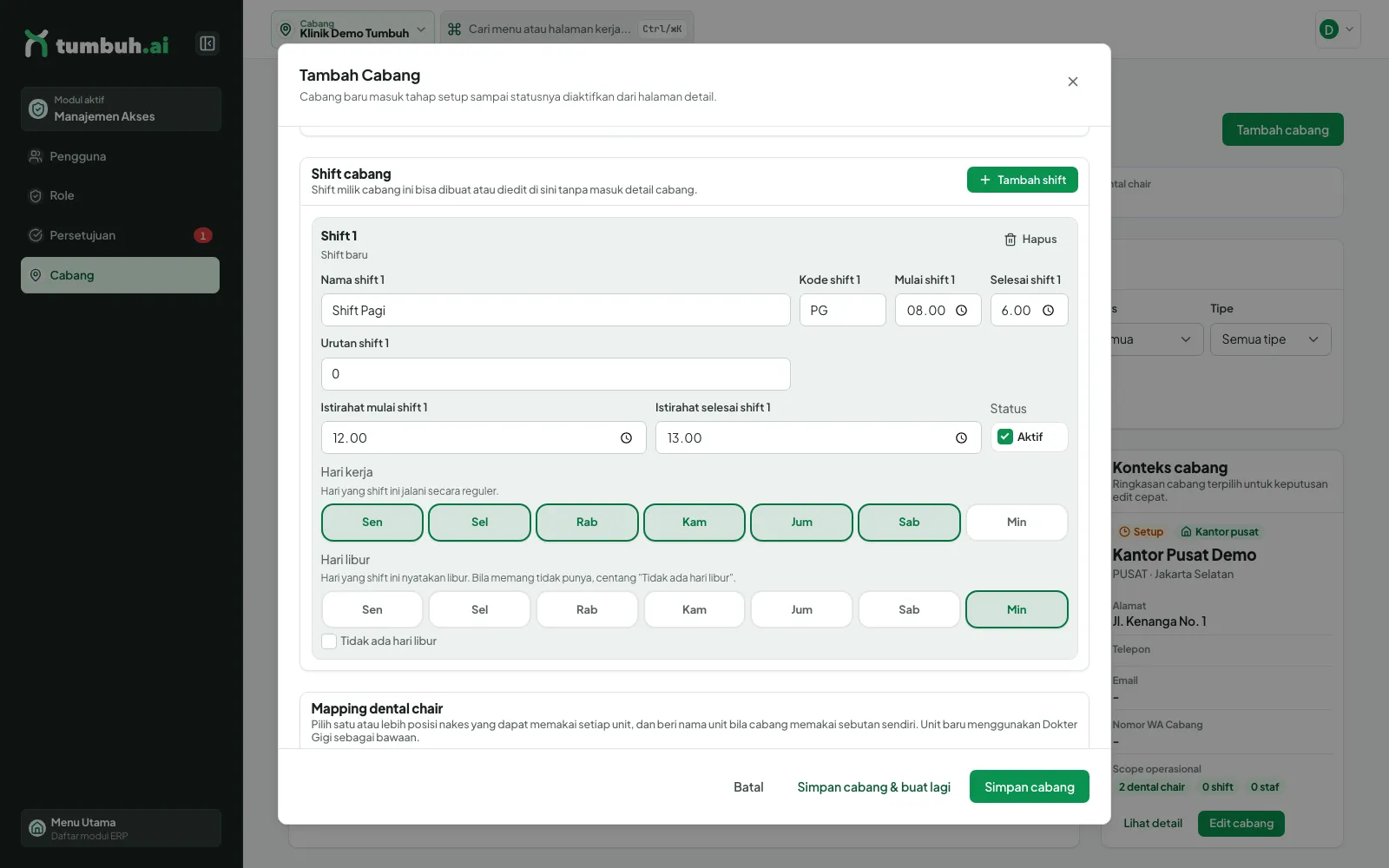Save with Simpan cabang button
The width and height of the screenshot is (1389, 868).
1030,787
